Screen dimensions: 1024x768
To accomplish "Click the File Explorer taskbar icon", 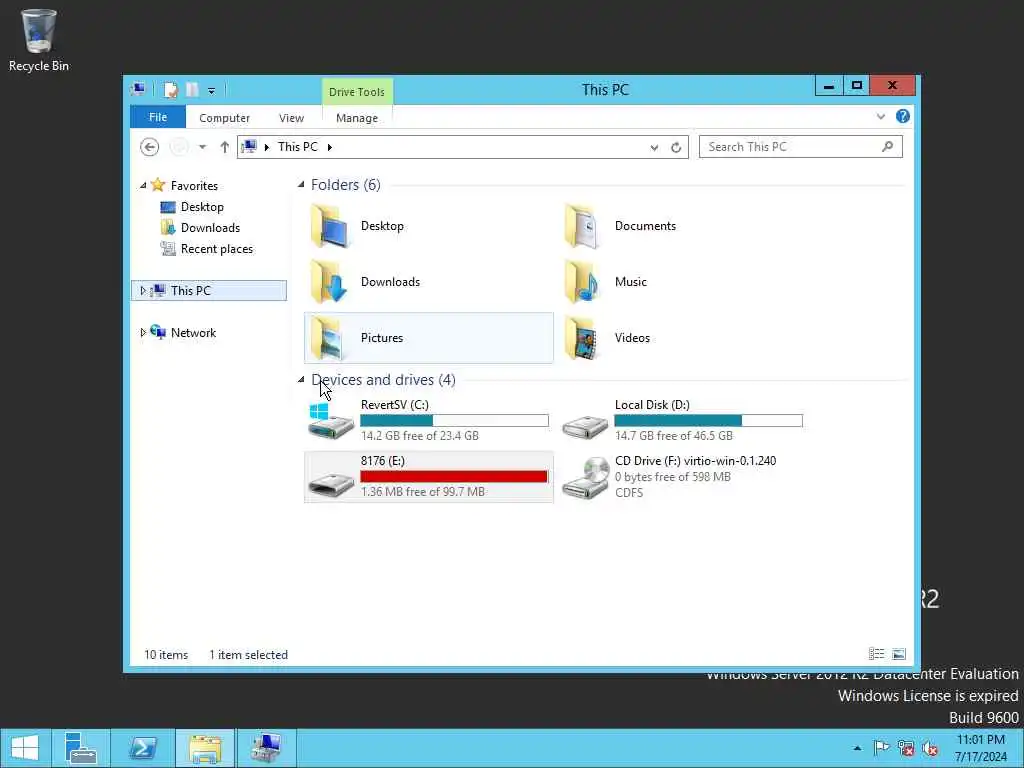I will coord(205,748).
